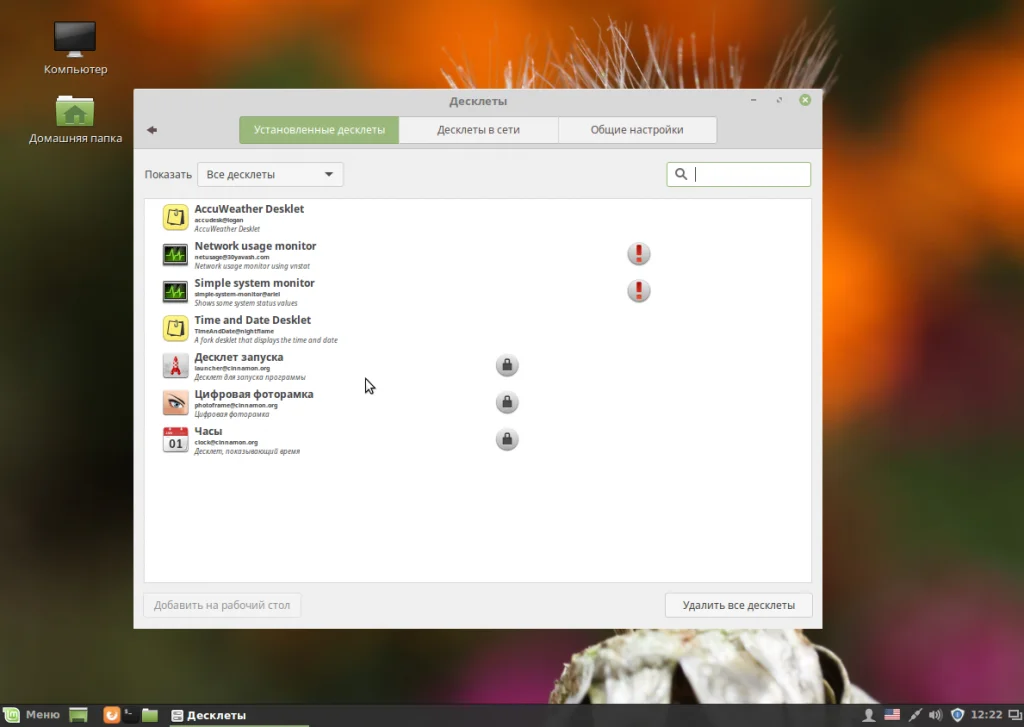
Task: Click 'photoframe@cinnamon.org' identifier text
Action: click(236, 406)
